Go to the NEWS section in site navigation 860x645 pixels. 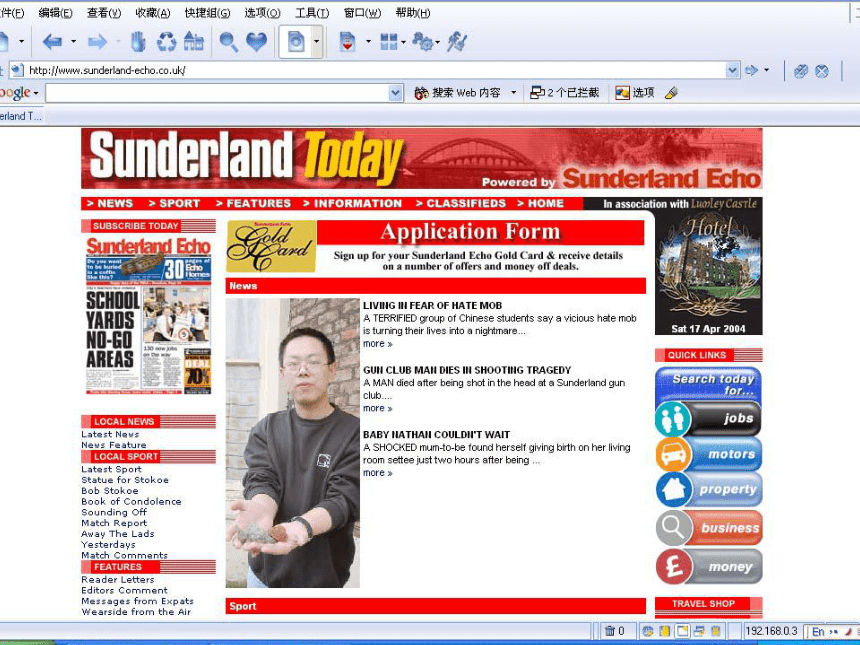point(110,203)
